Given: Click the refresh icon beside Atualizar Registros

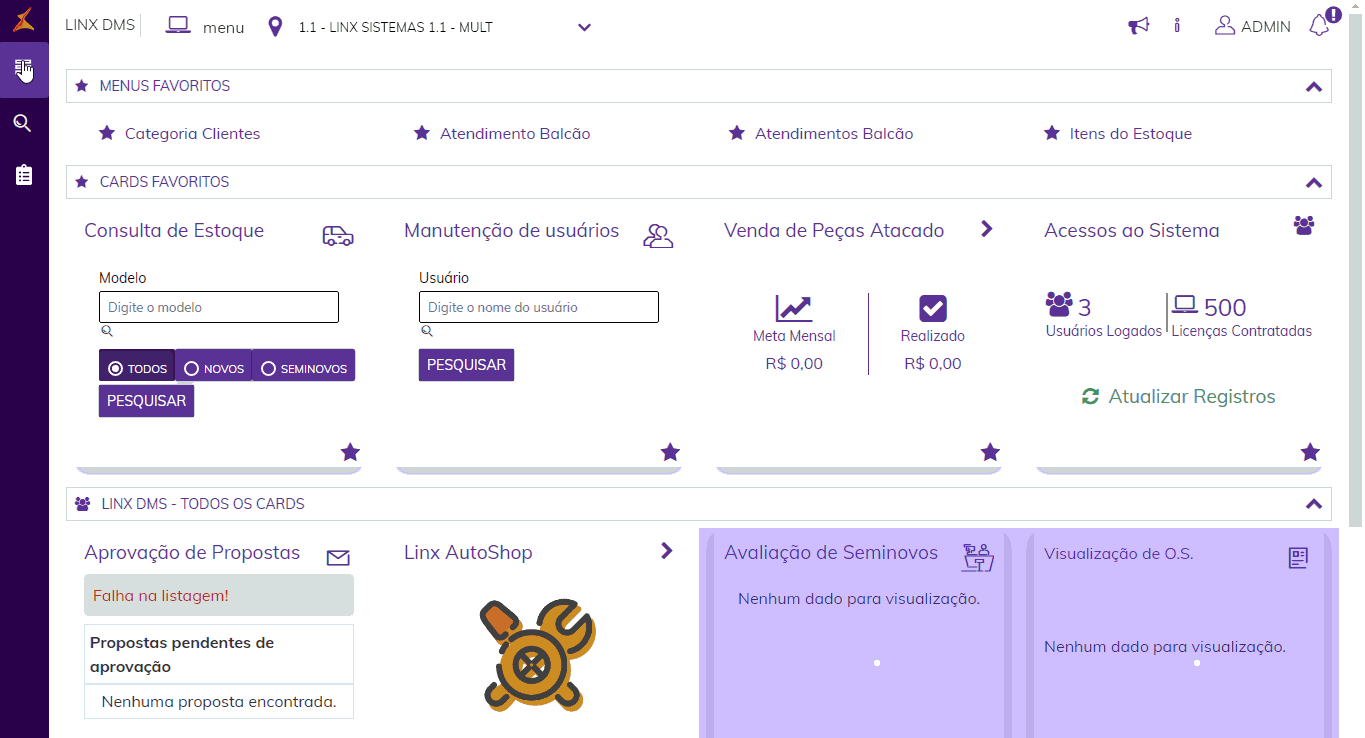Looking at the screenshot, I should tap(1090, 396).
